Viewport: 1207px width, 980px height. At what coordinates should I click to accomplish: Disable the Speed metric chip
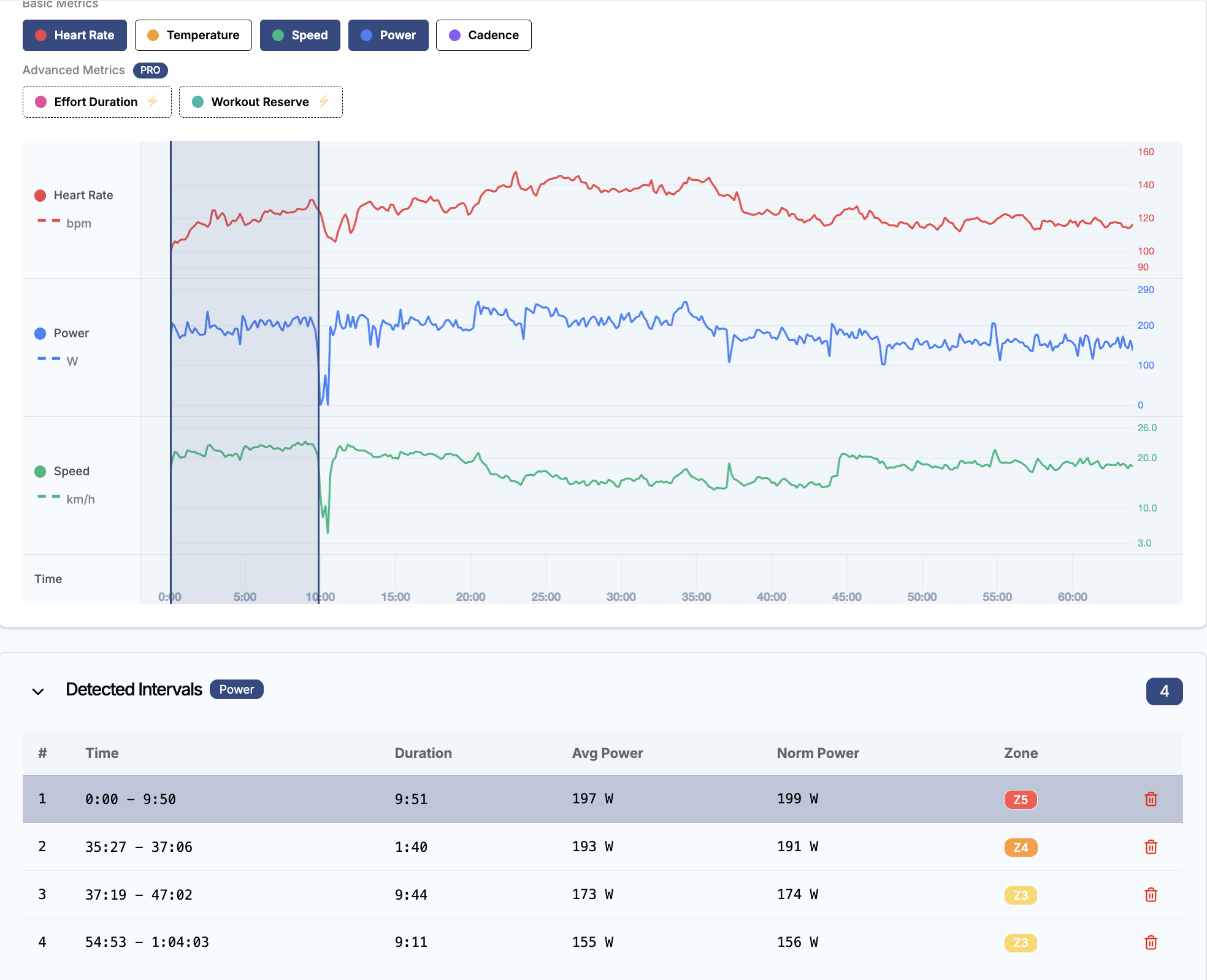300,35
